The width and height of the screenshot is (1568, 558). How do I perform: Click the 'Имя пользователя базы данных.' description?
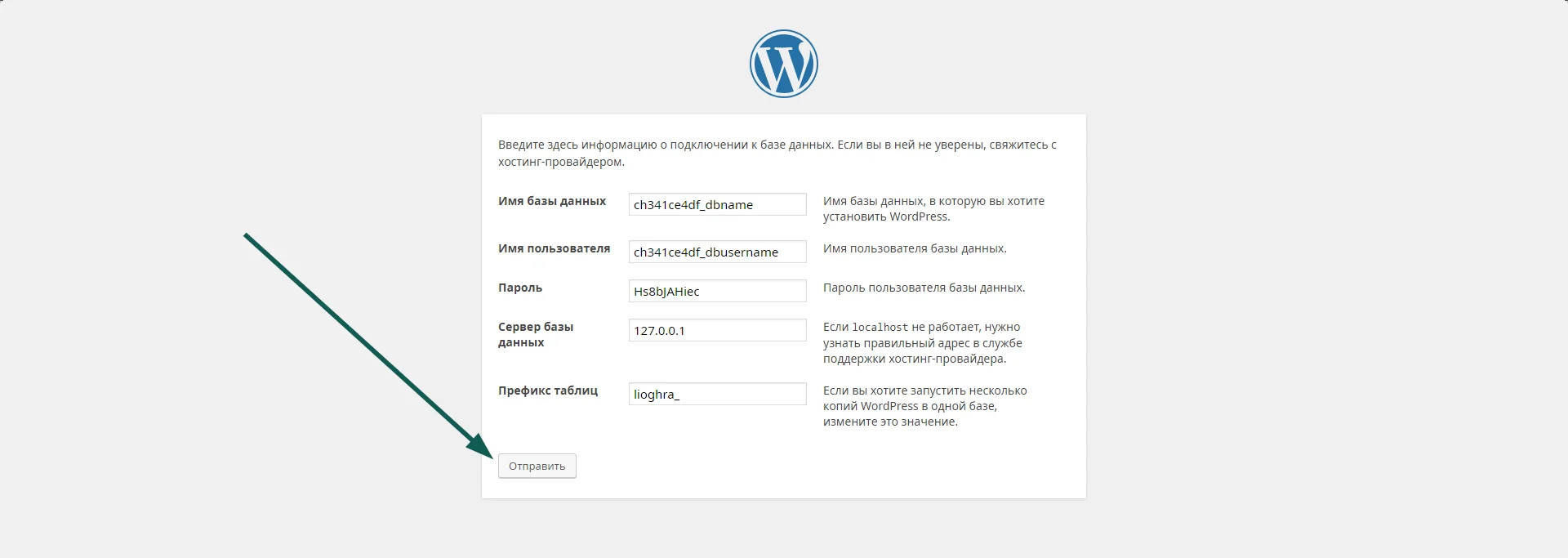[x=915, y=248]
